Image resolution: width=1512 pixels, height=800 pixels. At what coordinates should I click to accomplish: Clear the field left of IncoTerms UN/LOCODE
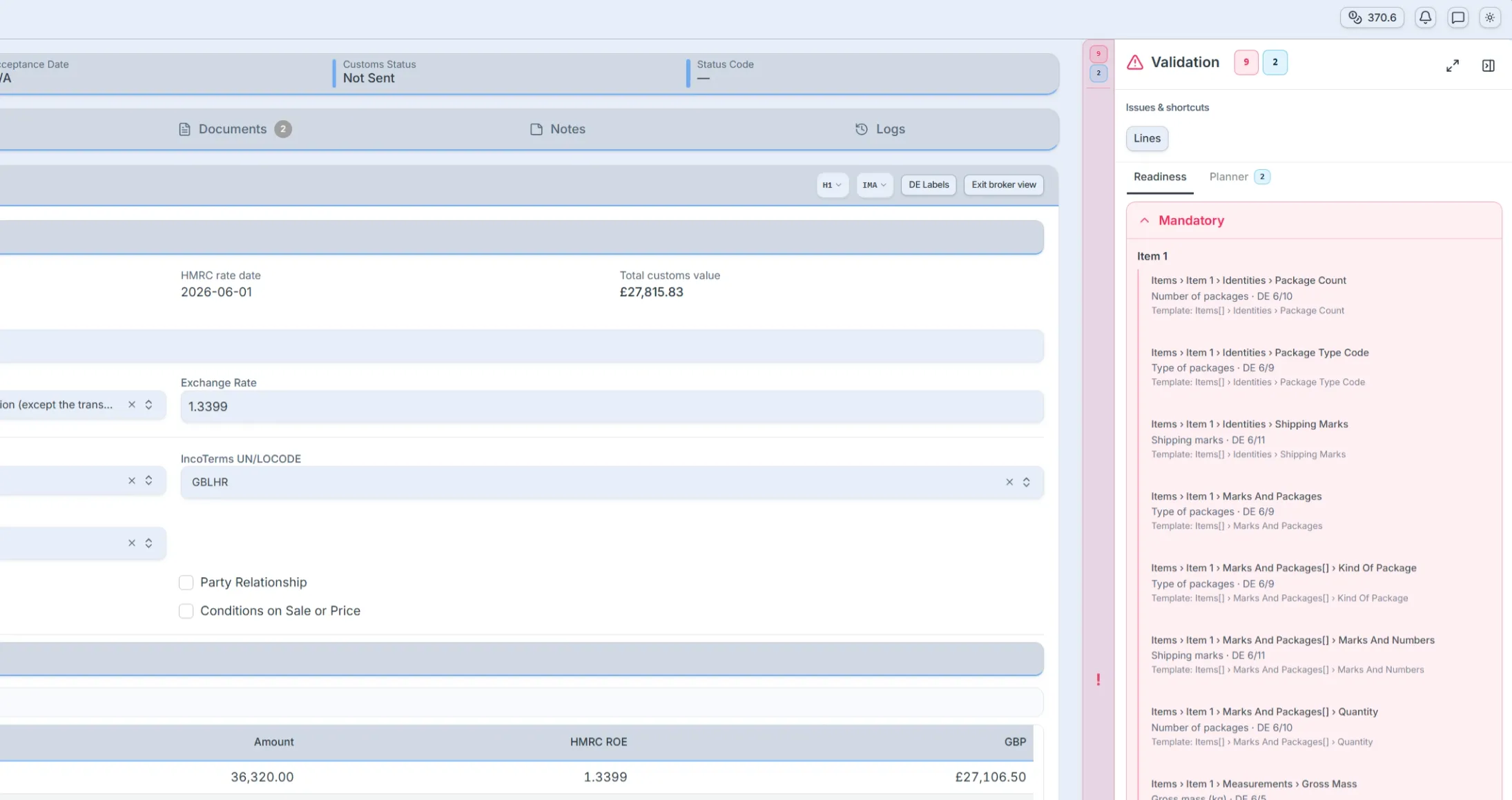[132, 481]
